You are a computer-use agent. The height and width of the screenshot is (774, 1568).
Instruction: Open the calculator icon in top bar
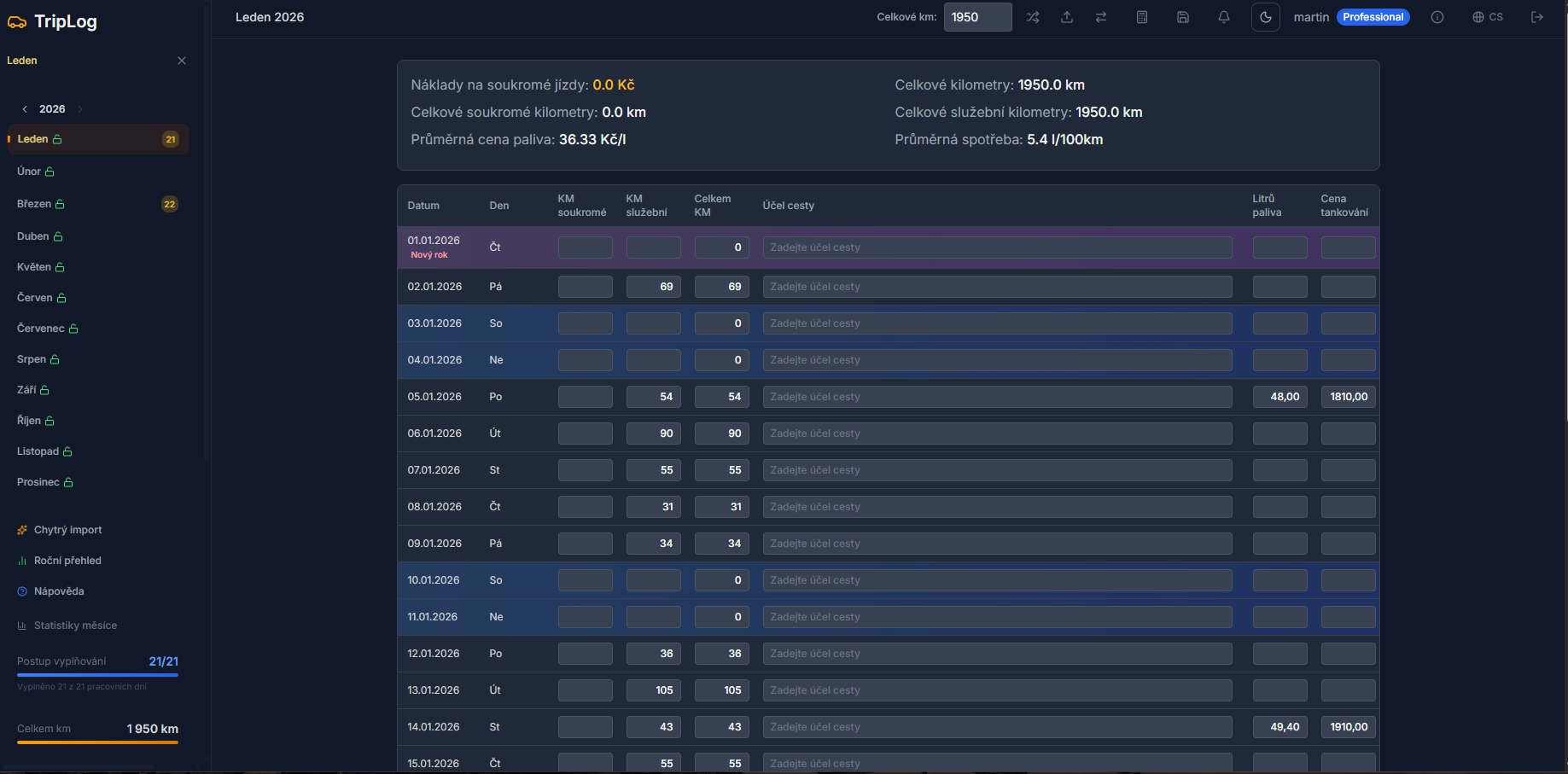1142,17
